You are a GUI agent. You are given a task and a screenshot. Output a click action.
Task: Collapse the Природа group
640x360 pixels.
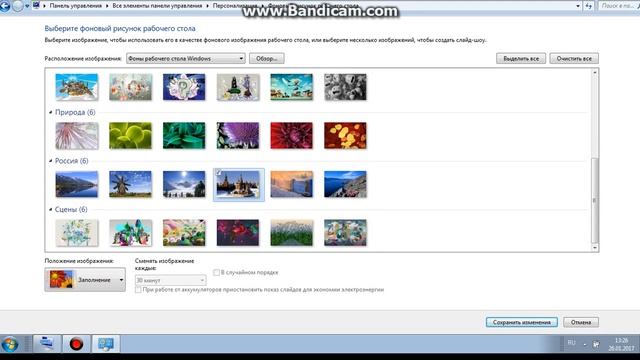click(x=51, y=112)
